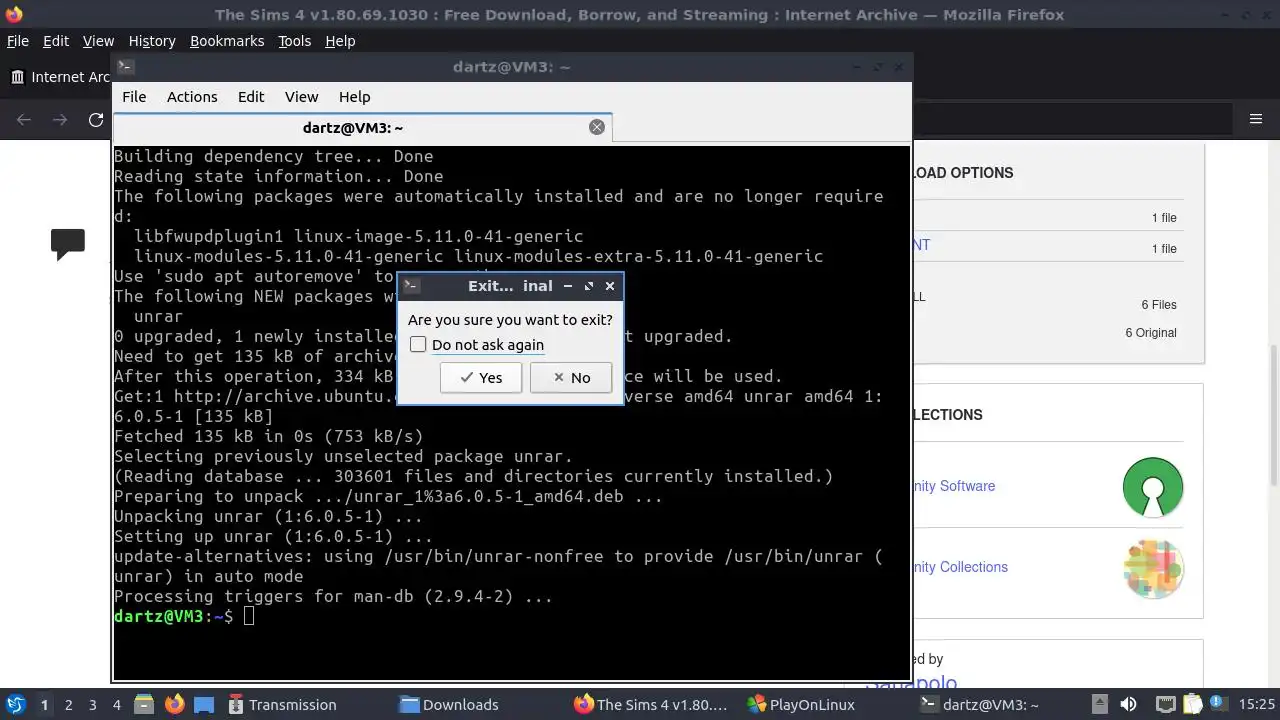1280x720 pixels.
Task: Minimize the Exit dialog window
Action: (x=567, y=286)
